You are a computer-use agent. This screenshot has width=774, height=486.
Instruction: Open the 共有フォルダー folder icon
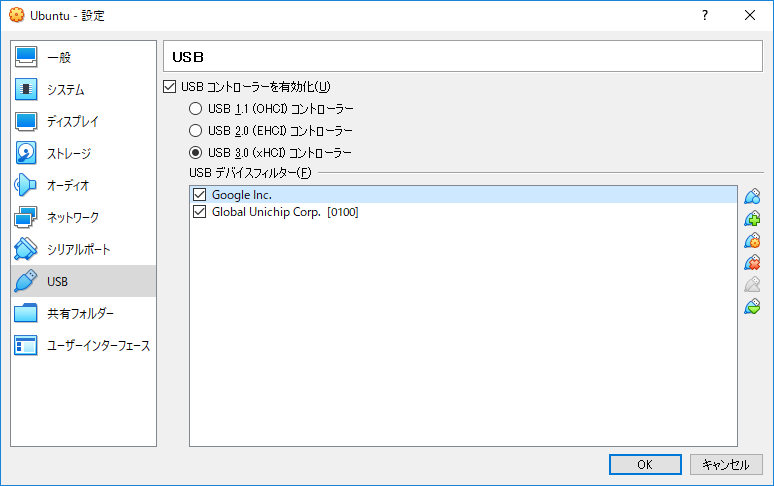26,313
